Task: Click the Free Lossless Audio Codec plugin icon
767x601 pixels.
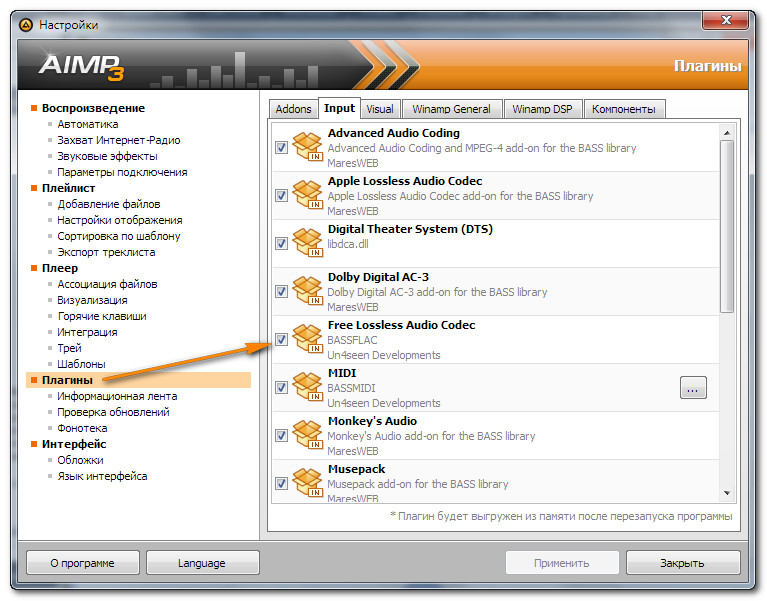Action: pos(308,339)
